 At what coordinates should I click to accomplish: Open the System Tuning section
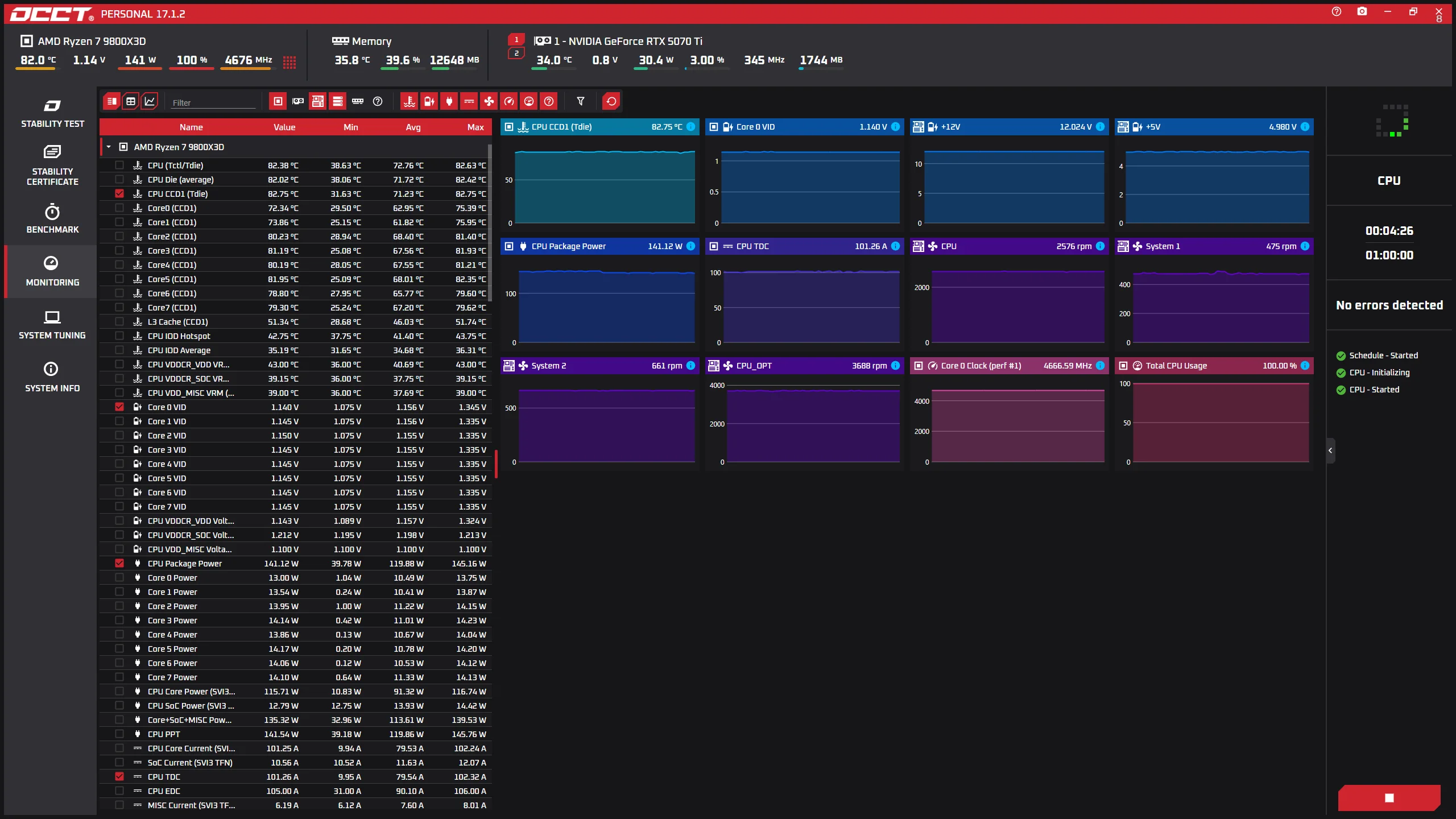52,325
